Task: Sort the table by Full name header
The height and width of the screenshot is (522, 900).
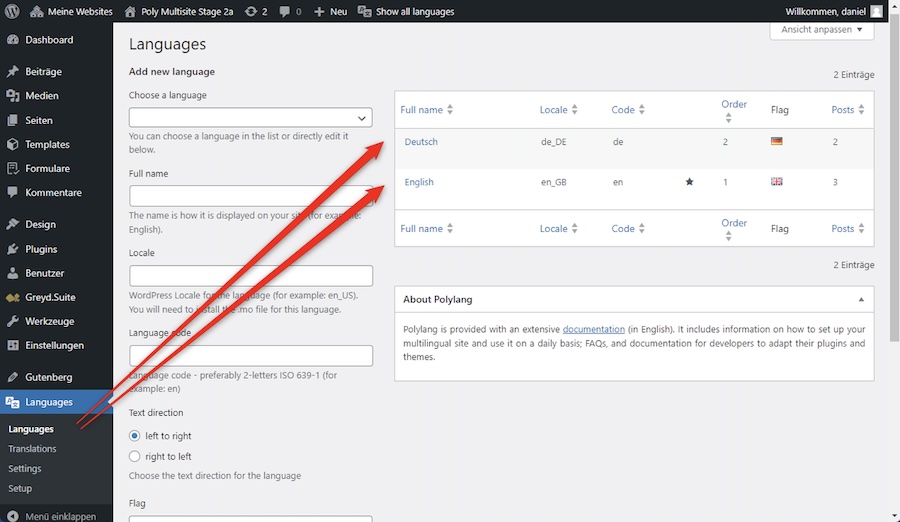Action: pos(421,110)
